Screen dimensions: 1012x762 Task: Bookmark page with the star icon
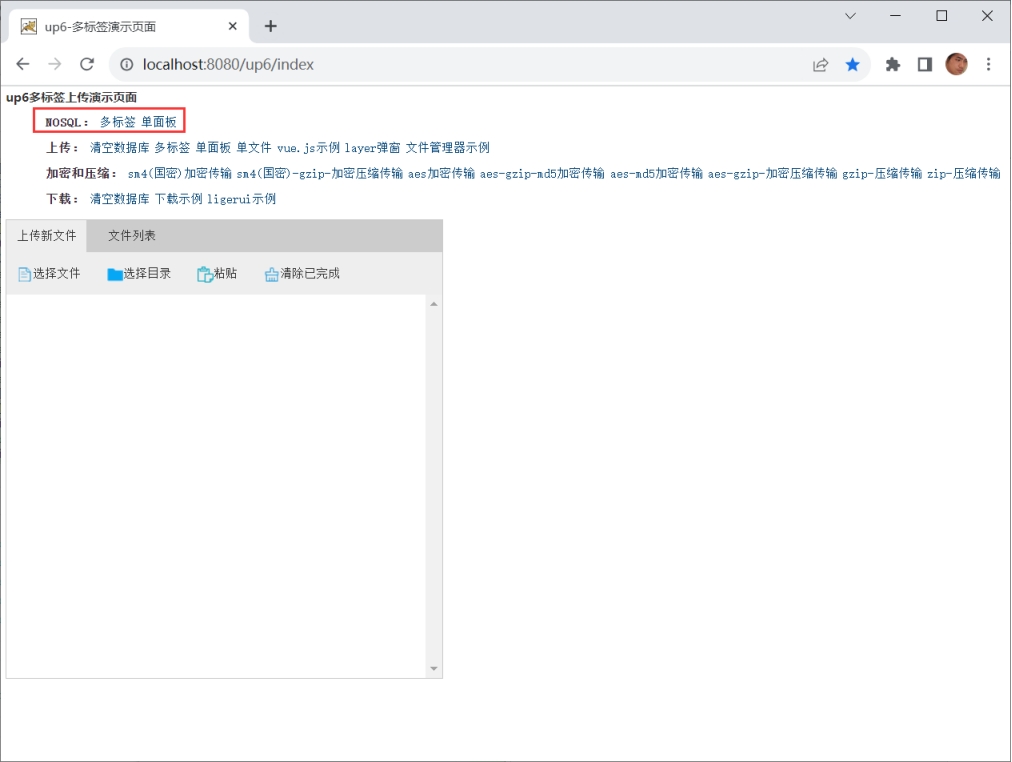(x=852, y=64)
